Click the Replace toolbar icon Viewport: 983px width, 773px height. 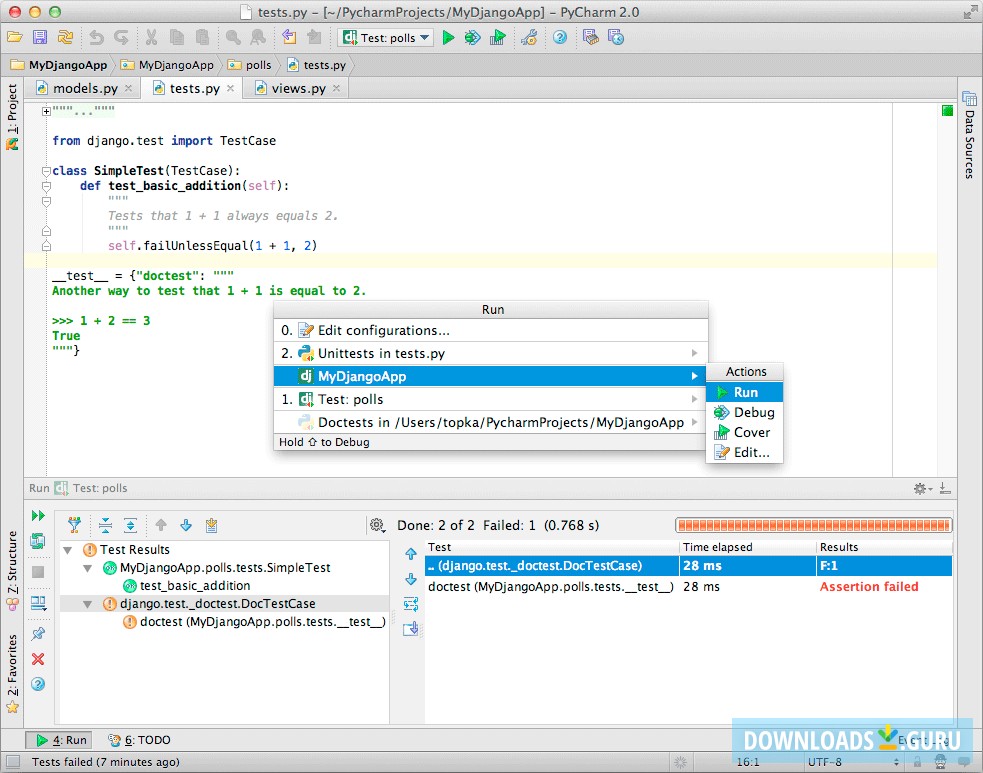pos(258,38)
